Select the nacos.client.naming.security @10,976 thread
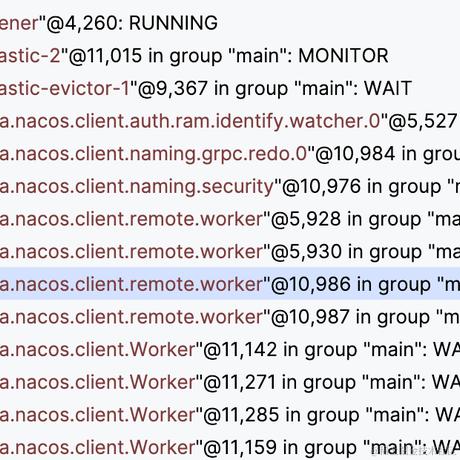The image size is (460, 460). click(230, 186)
